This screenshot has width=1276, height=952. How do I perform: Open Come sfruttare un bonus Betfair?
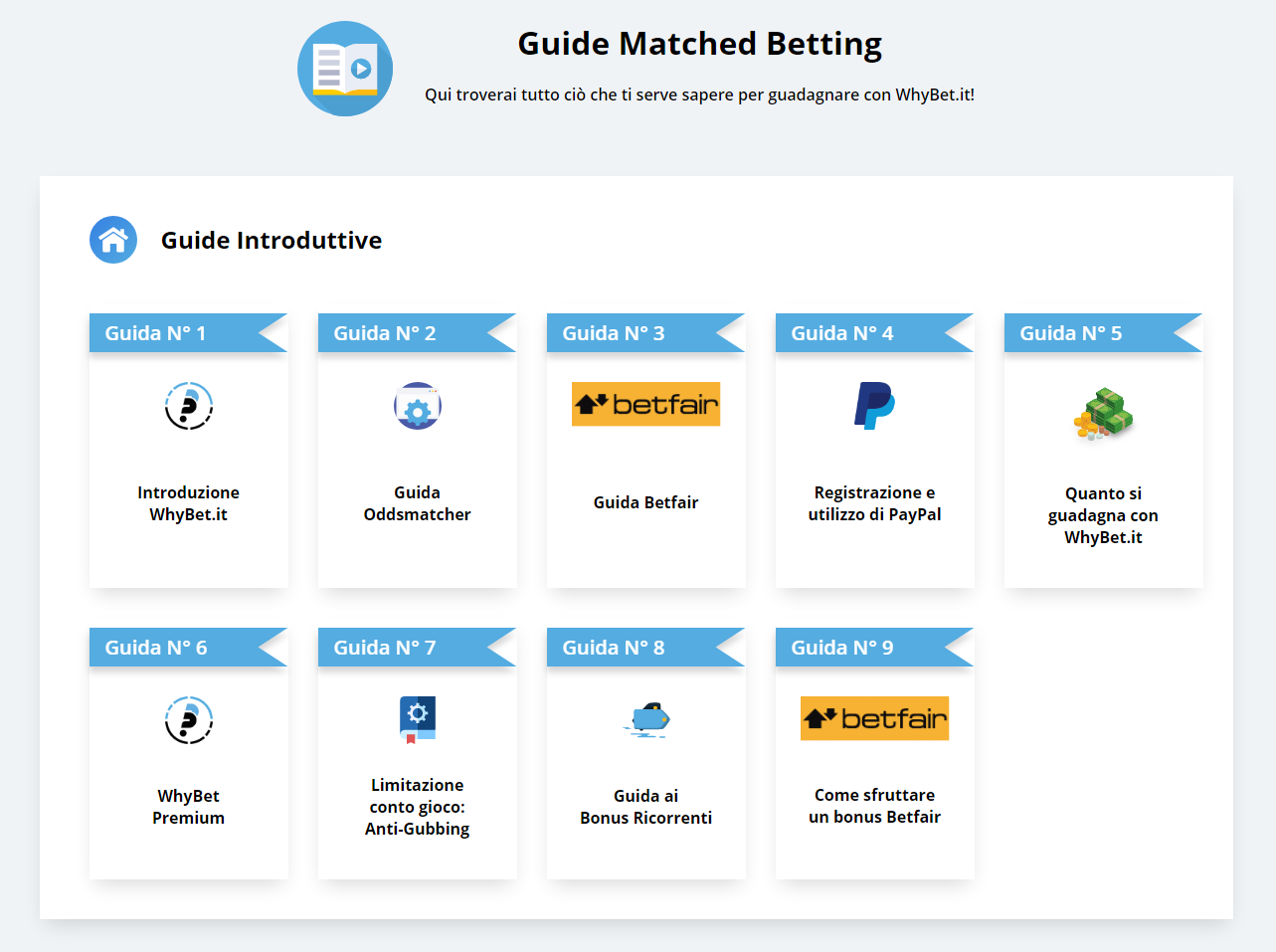pyautogui.click(x=875, y=806)
